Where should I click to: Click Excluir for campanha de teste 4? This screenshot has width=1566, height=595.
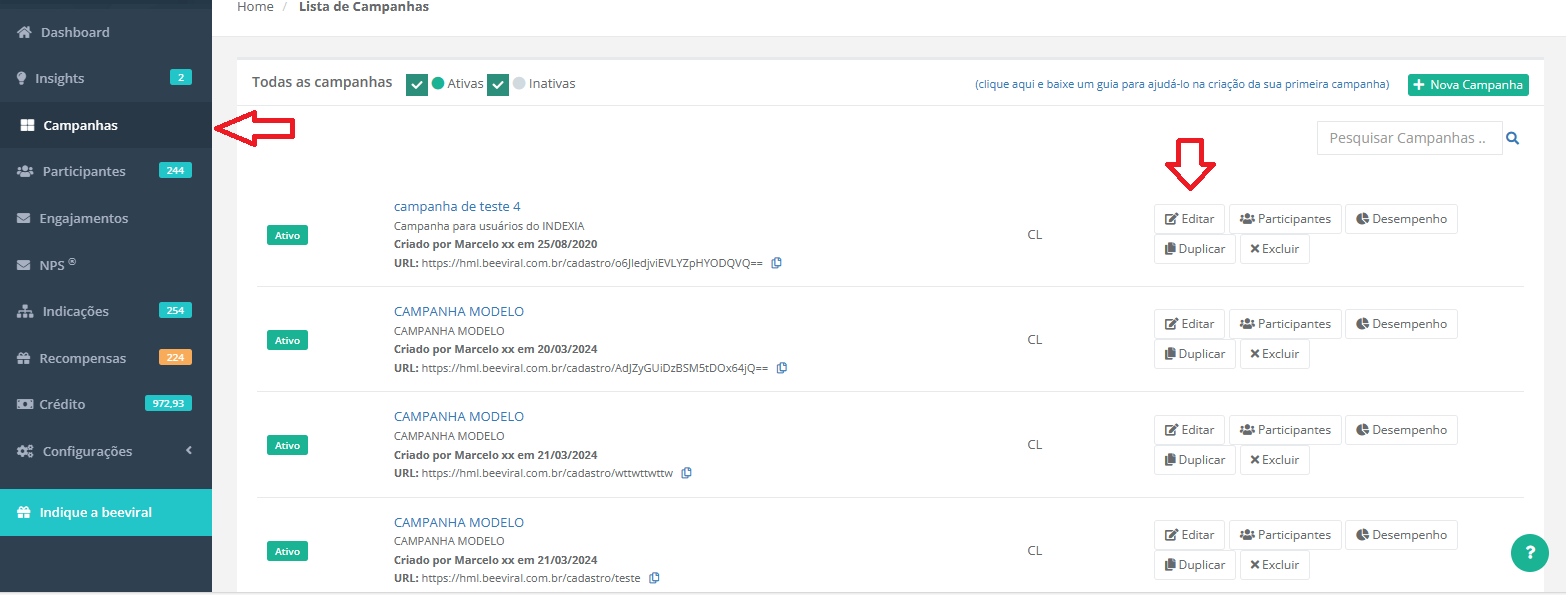[1275, 249]
